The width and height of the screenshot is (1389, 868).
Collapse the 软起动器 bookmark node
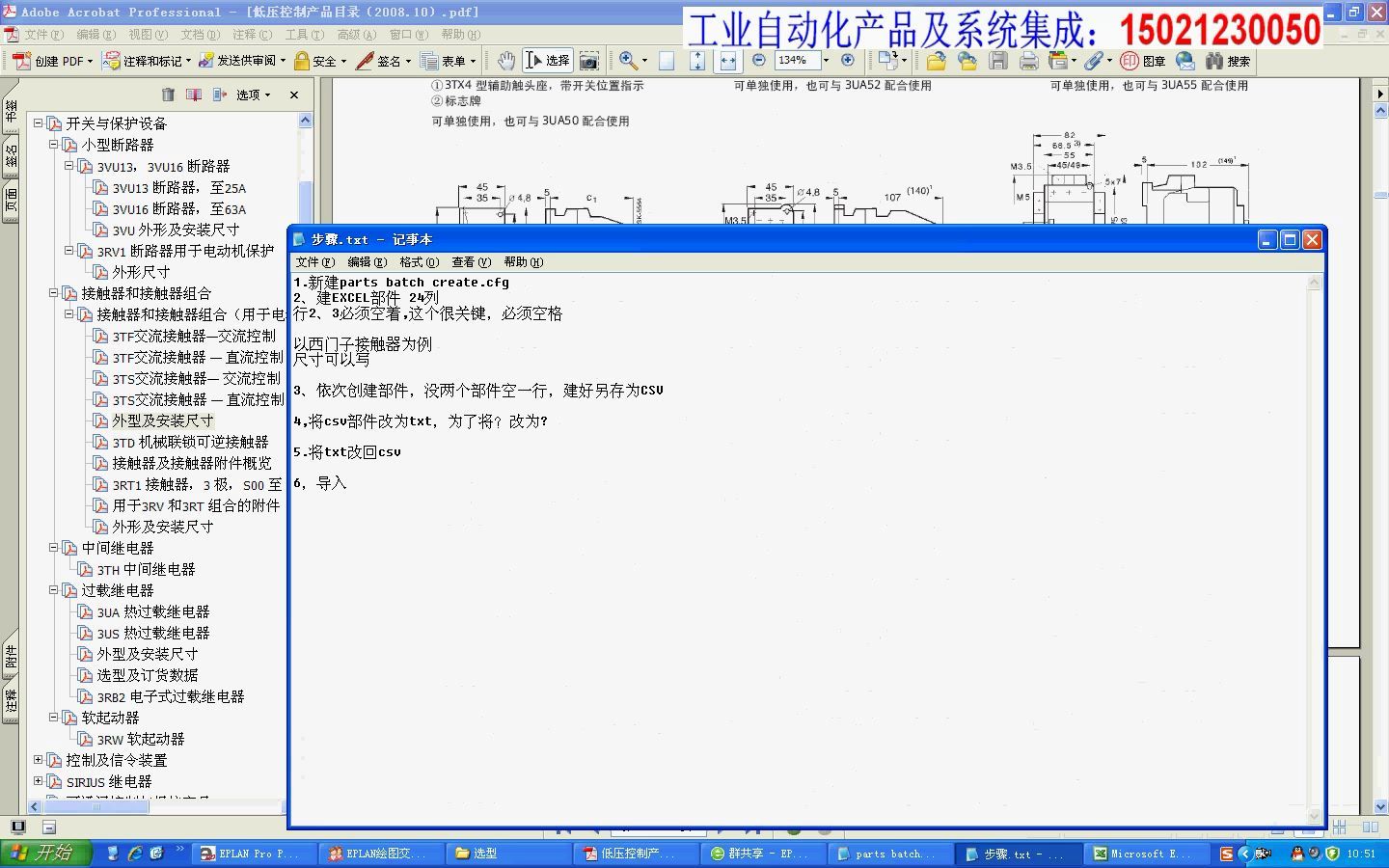click(x=54, y=717)
